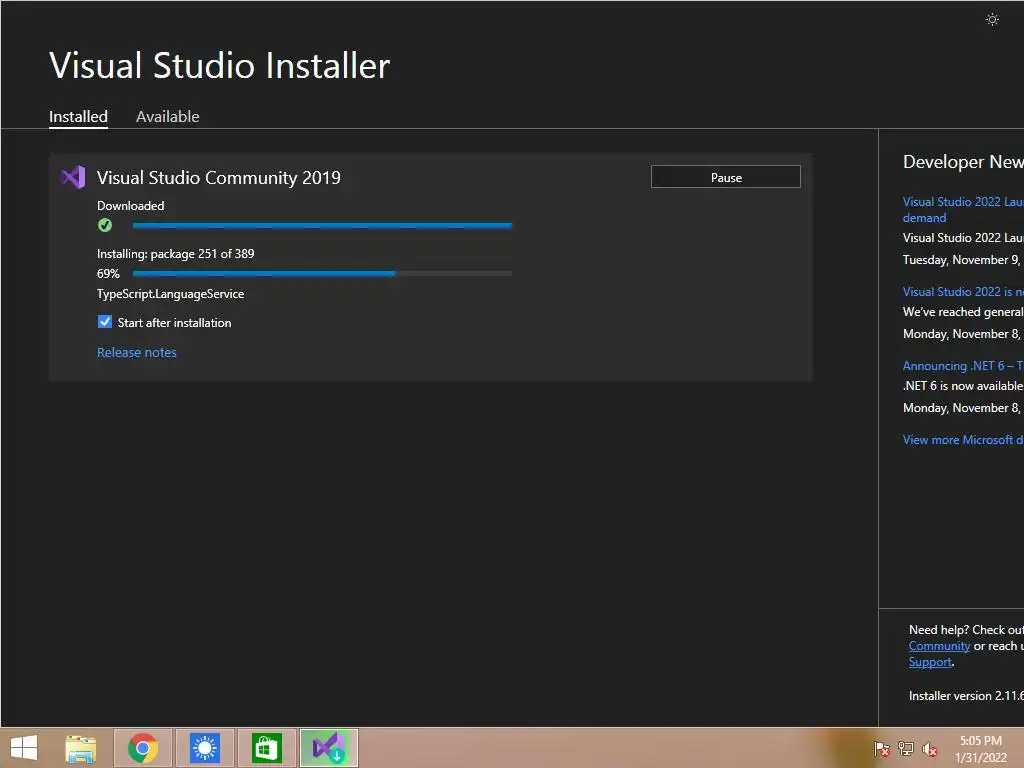Open the blue sun app in taskbar

tap(204, 748)
